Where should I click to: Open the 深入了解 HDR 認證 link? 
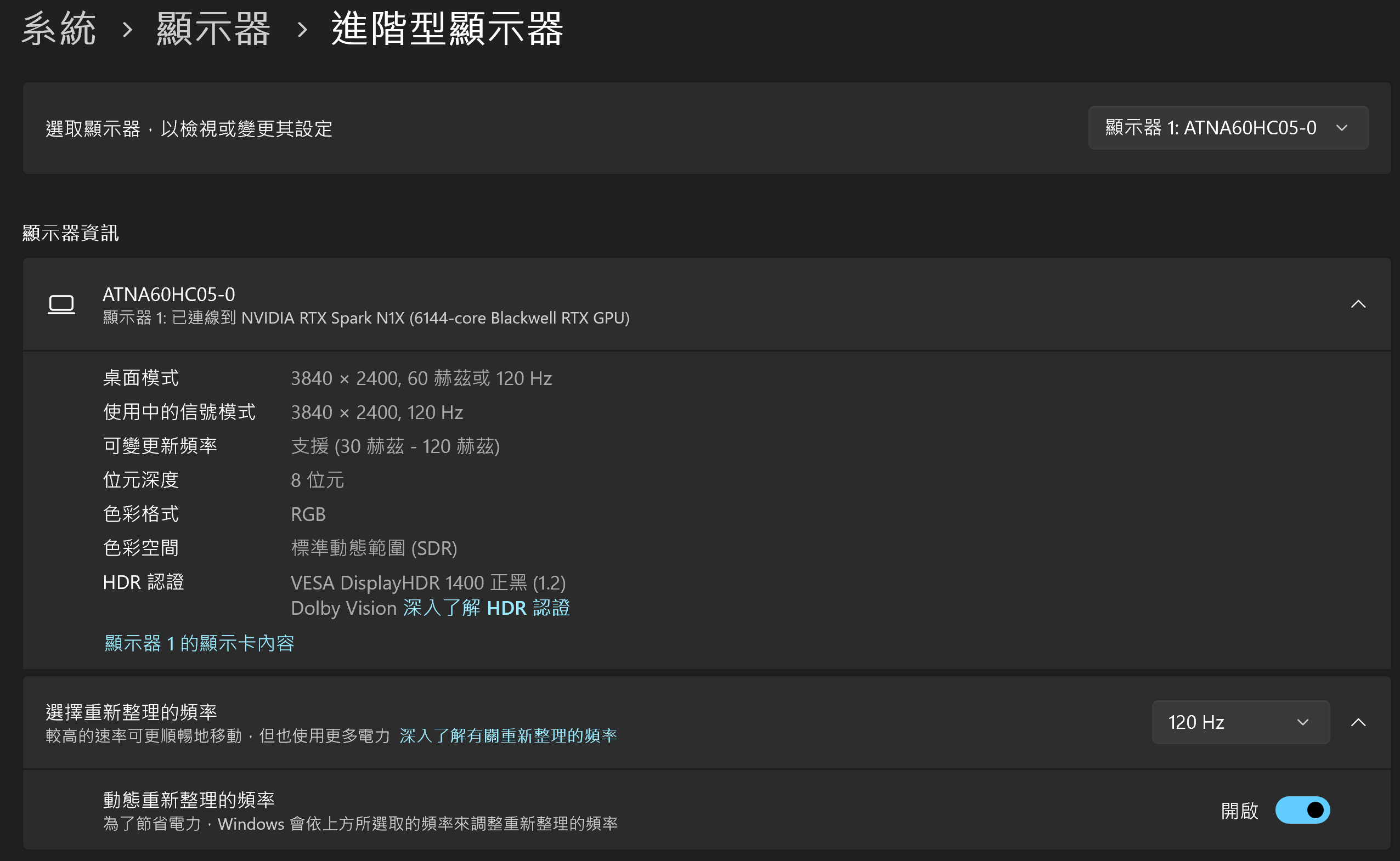tap(487, 608)
